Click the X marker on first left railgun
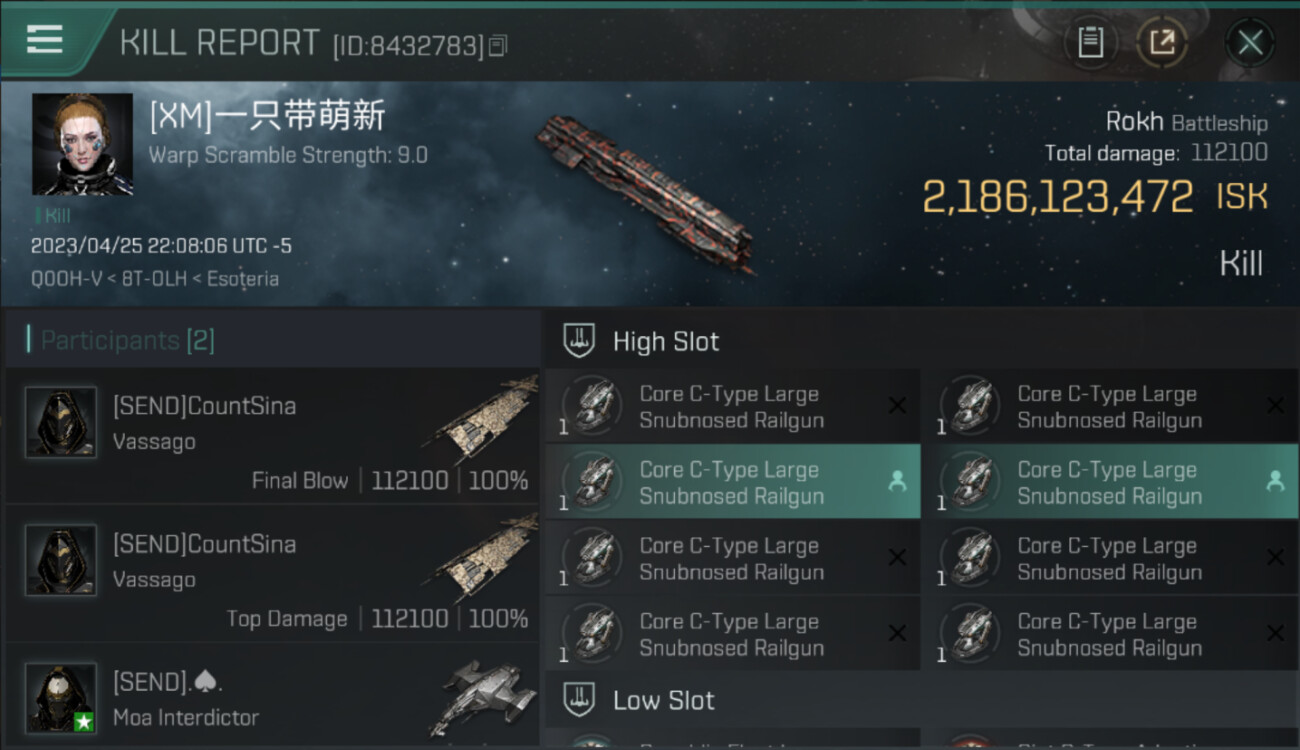This screenshot has height=750, width=1300. [897, 406]
